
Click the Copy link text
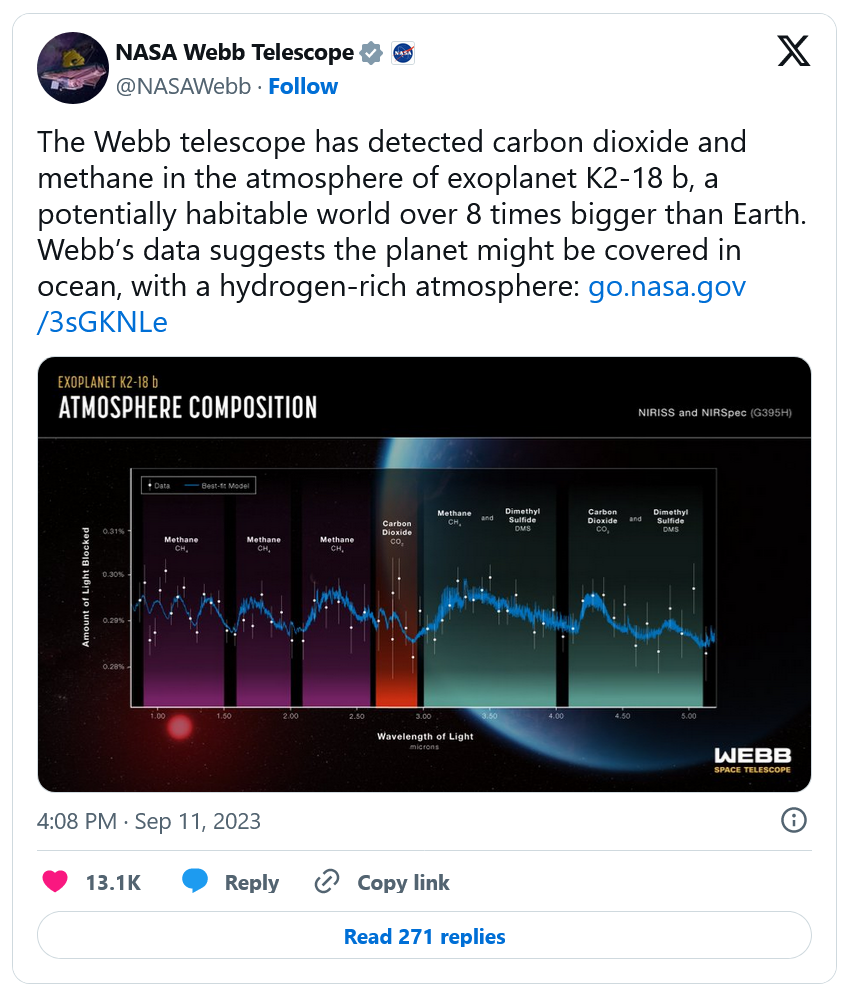coord(403,883)
